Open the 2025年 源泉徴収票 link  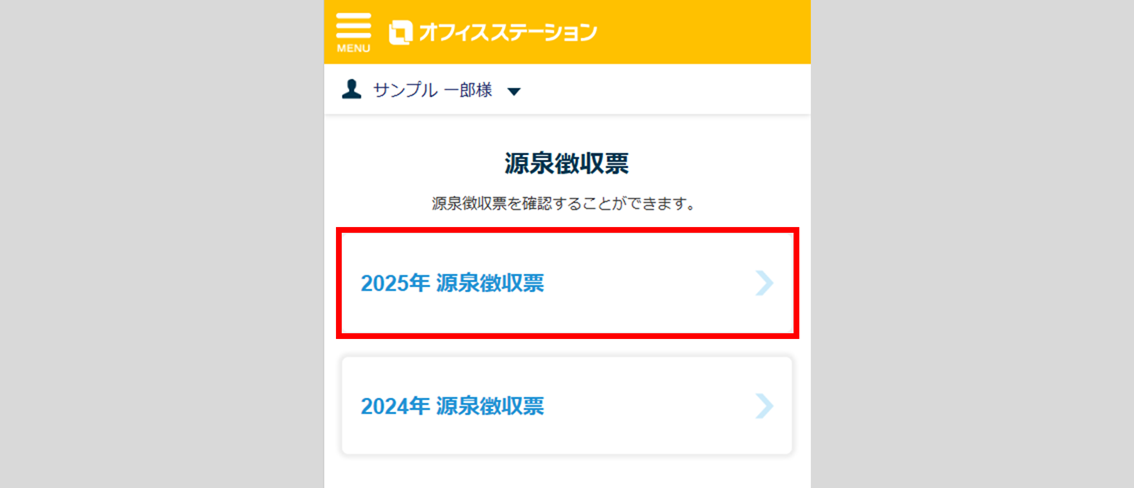tap(452, 284)
